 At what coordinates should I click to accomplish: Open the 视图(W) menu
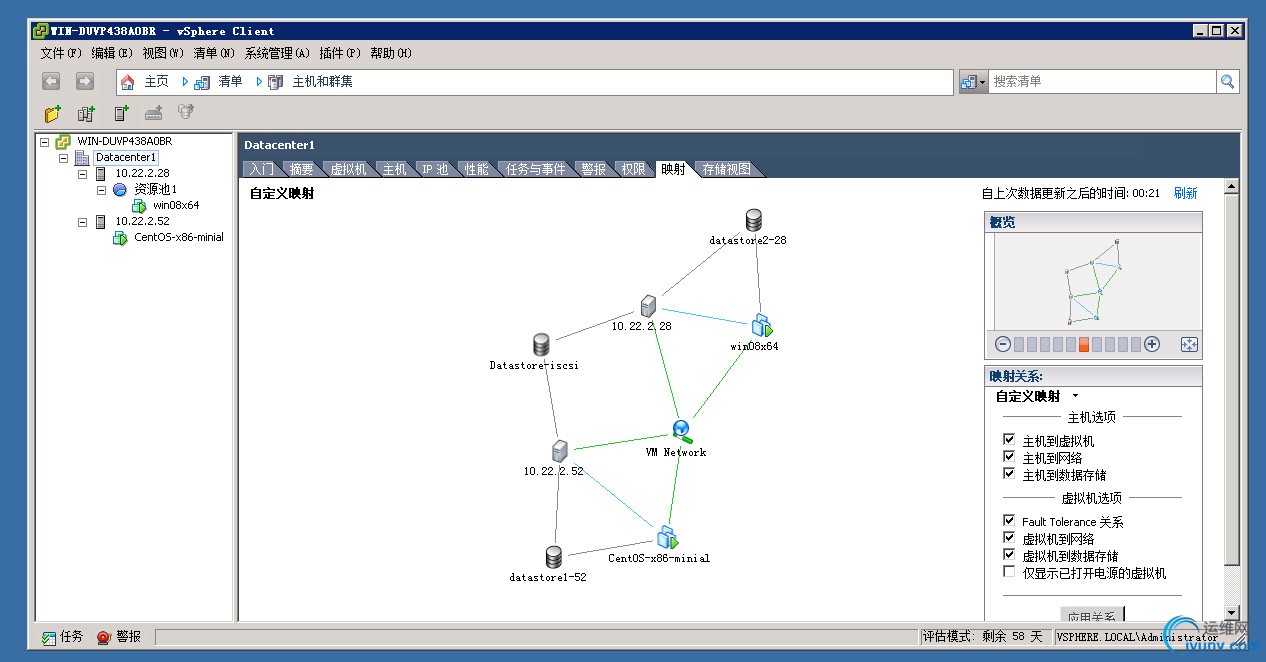click(163, 53)
